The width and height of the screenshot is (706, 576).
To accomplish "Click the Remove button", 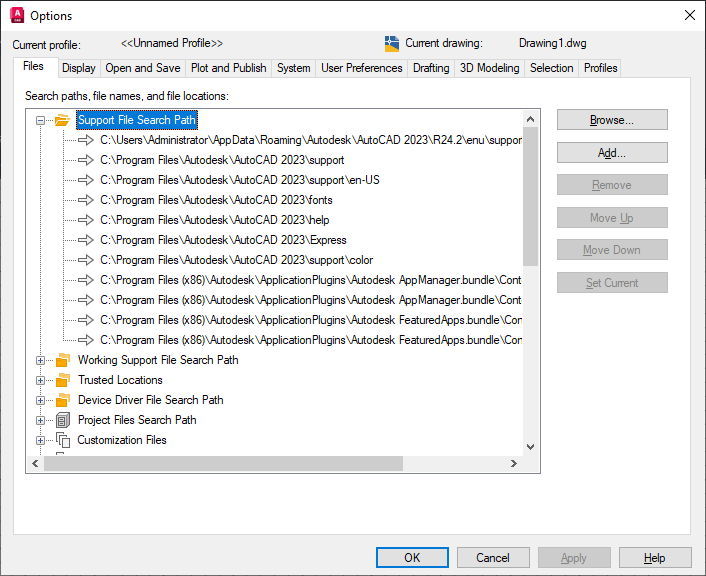I will tap(612, 185).
